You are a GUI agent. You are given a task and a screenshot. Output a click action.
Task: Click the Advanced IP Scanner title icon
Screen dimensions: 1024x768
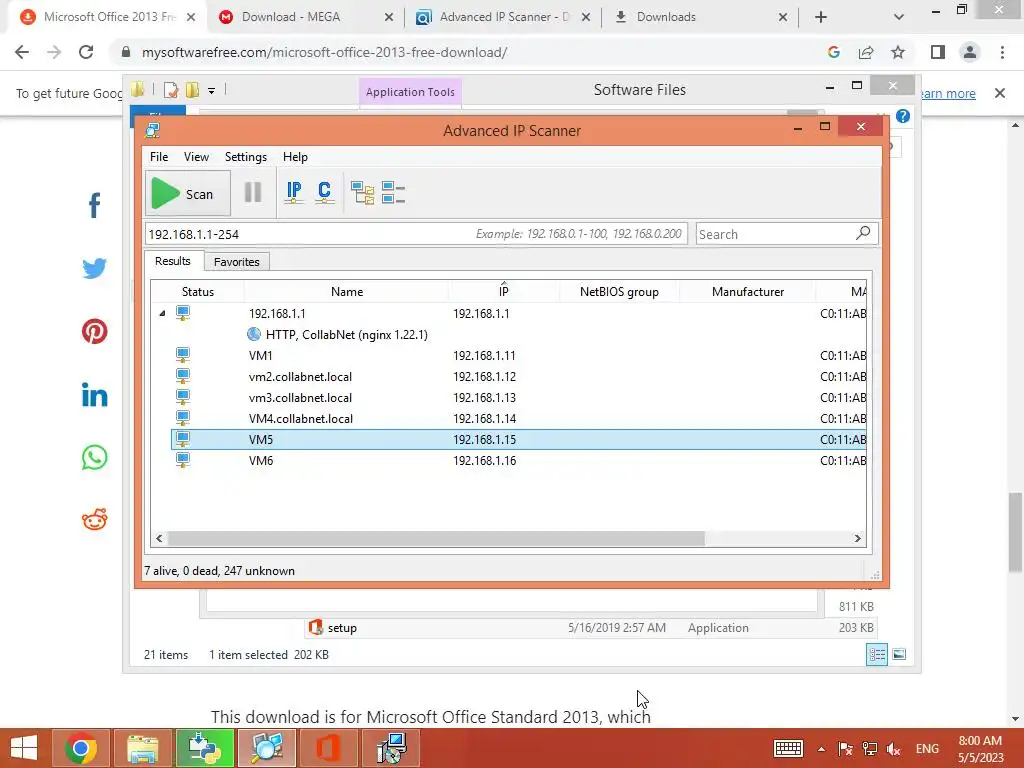coord(153,130)
